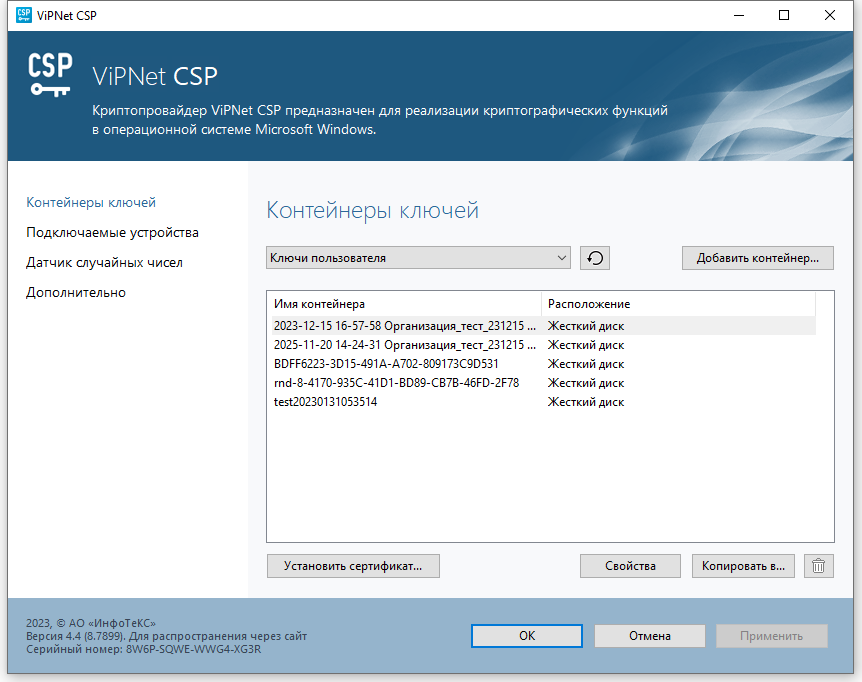Open the Дополнительно section
Image resolution: width=862 pixels, height=682 pixels.
76,292
